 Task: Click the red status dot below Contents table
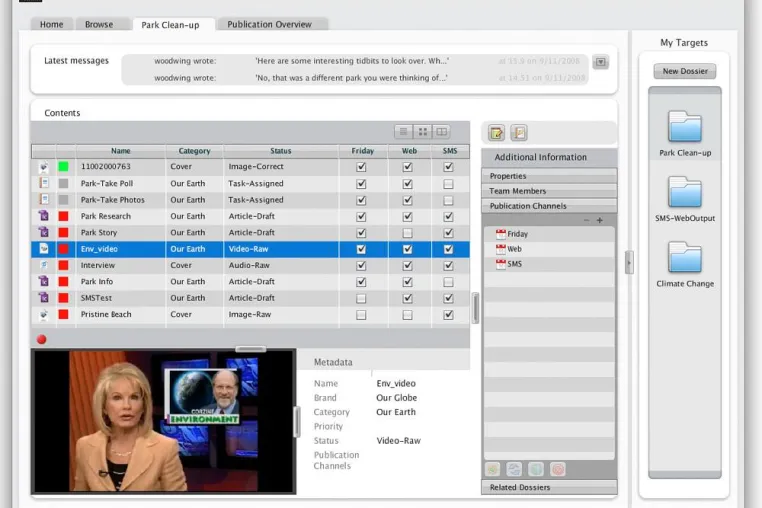(42, 339)
